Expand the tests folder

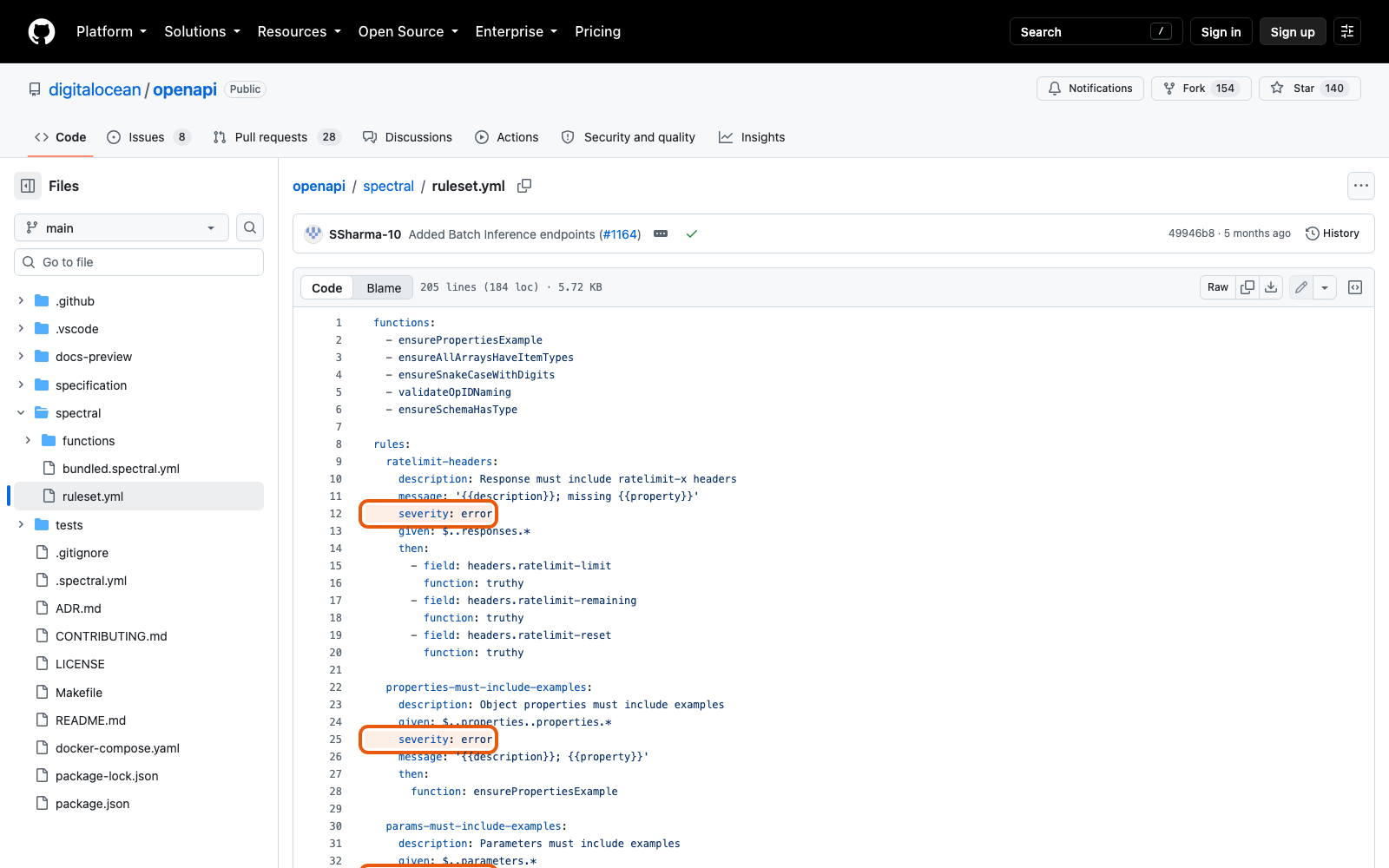pyautogui.click(x=21, y=525)
